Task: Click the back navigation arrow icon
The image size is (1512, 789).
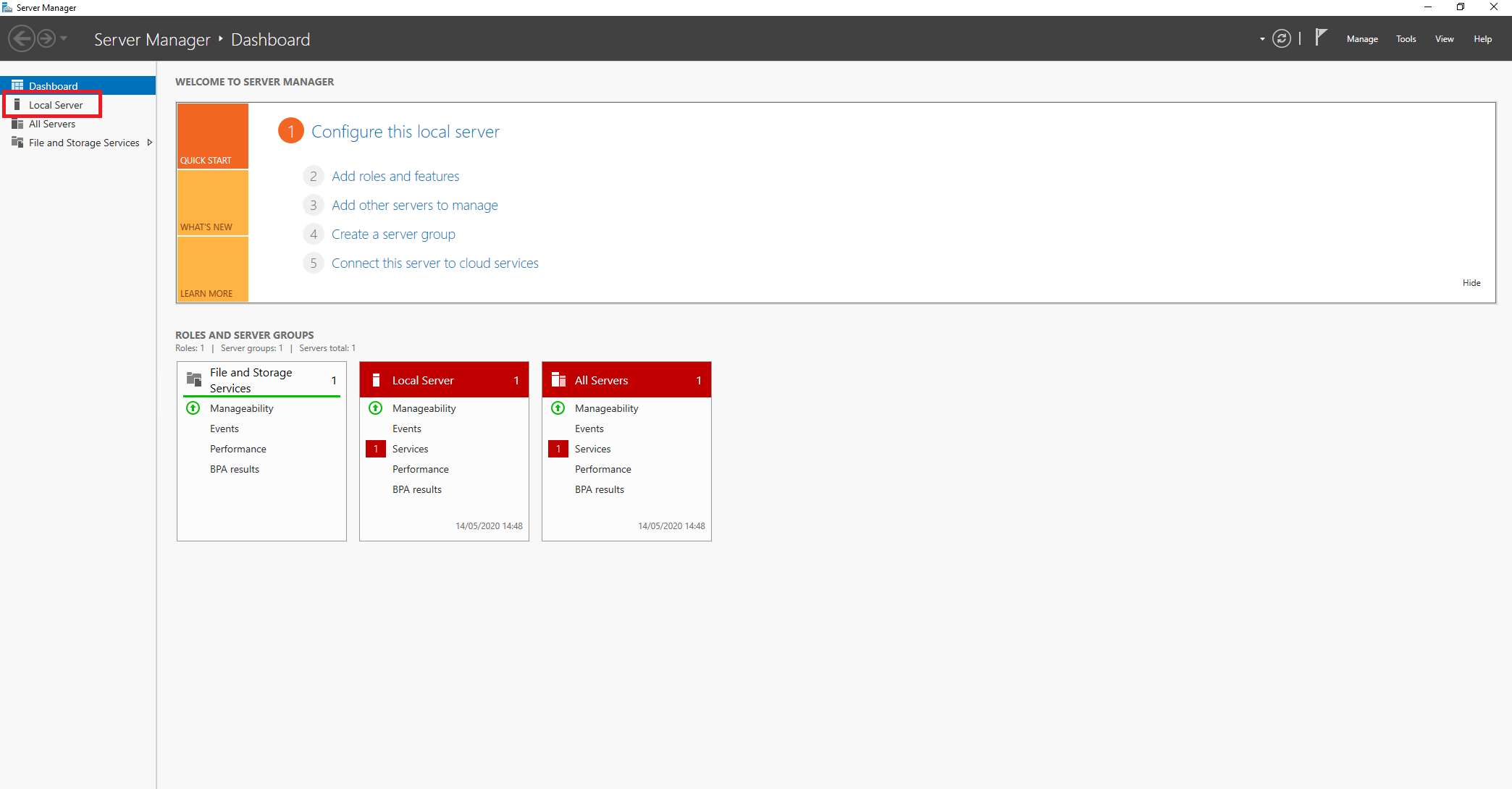Action: coord(22,38)
